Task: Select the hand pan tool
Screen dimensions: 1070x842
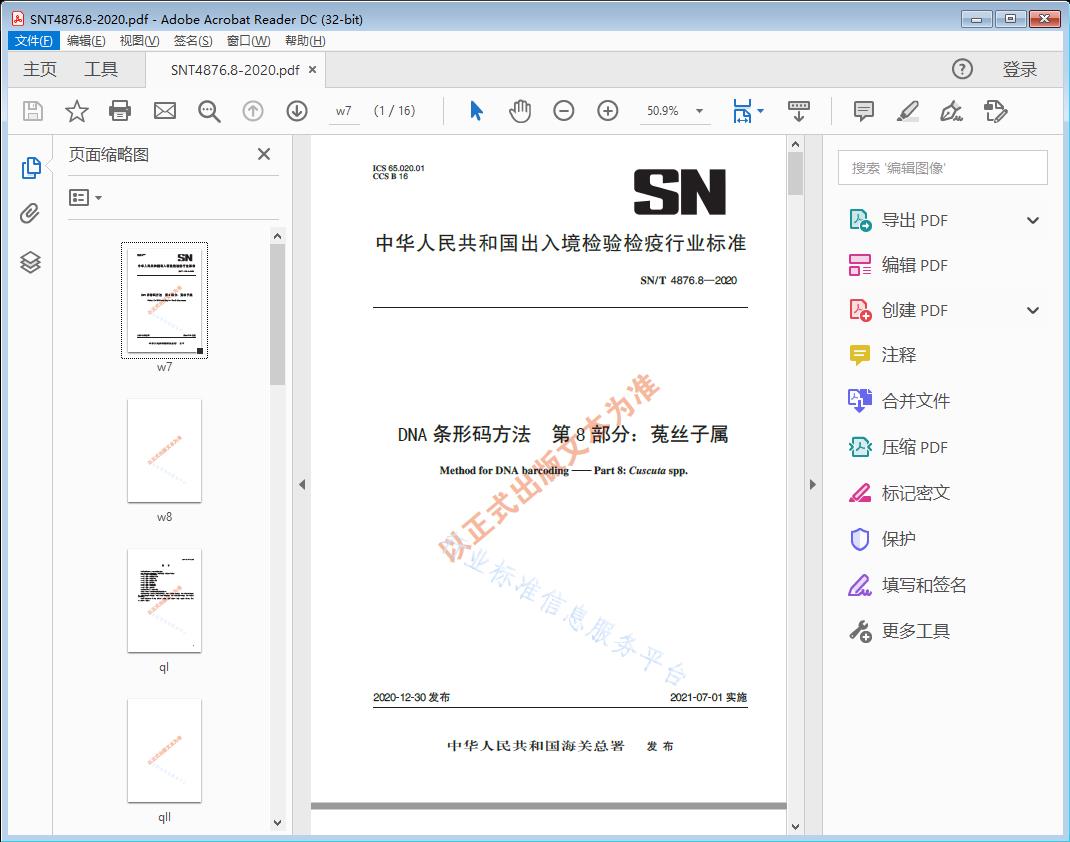Action: click(519, 111)
